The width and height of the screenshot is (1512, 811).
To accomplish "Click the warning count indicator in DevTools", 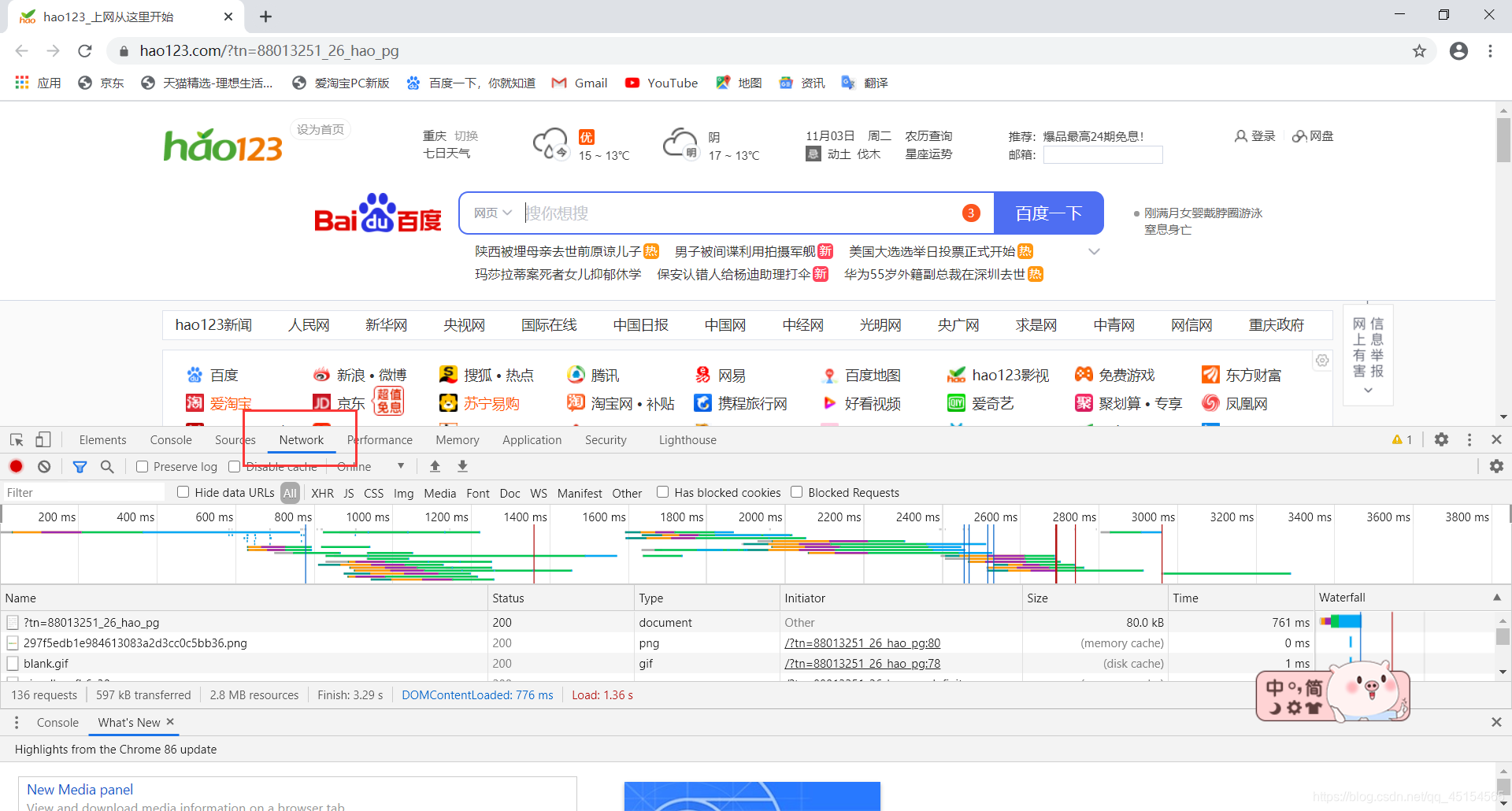I will [x=1403, y=439].
